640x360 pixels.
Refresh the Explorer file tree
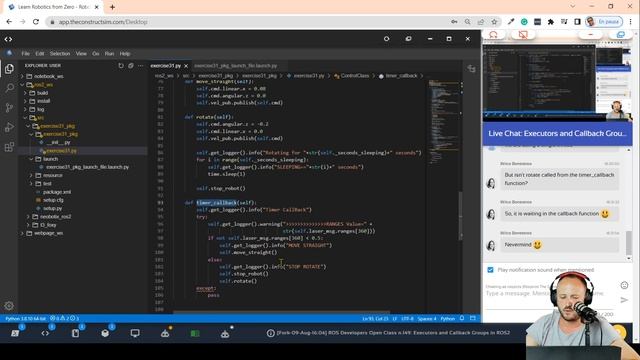(121, 65)
